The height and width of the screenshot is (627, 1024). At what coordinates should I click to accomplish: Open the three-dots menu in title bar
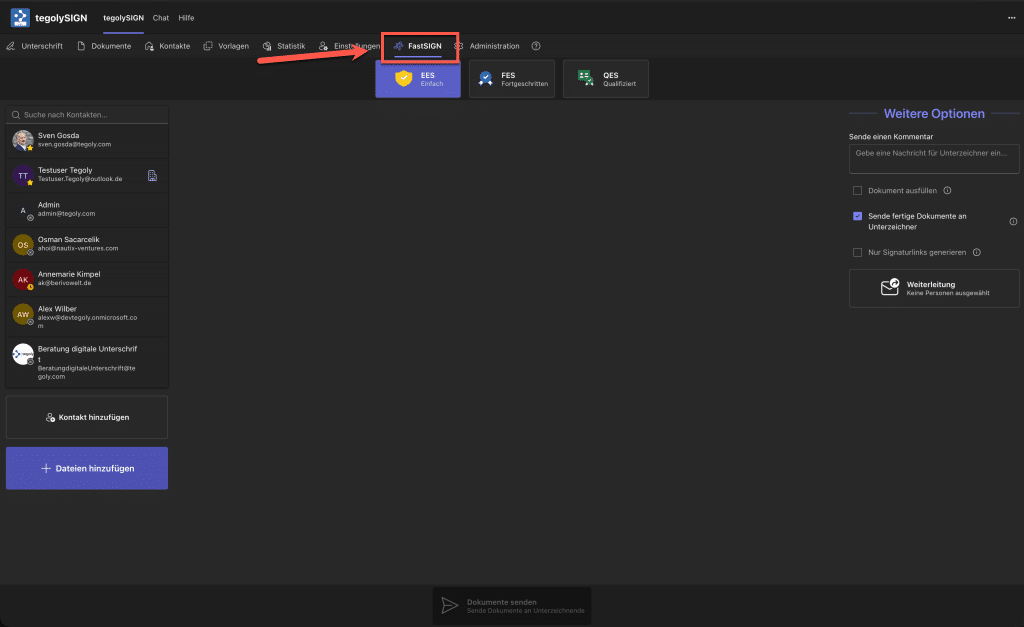[x=1011, y=18]
